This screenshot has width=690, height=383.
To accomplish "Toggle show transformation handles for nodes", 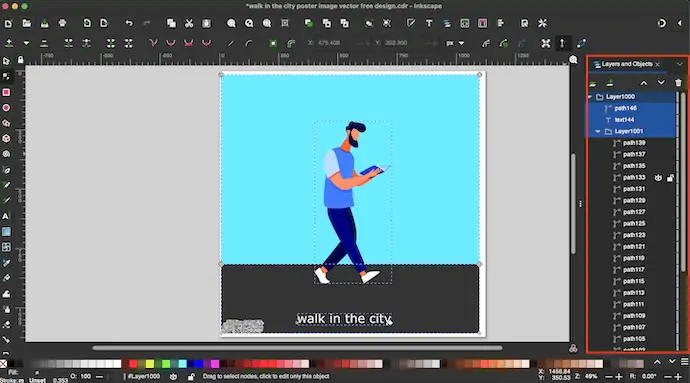I will coord(546,43).
